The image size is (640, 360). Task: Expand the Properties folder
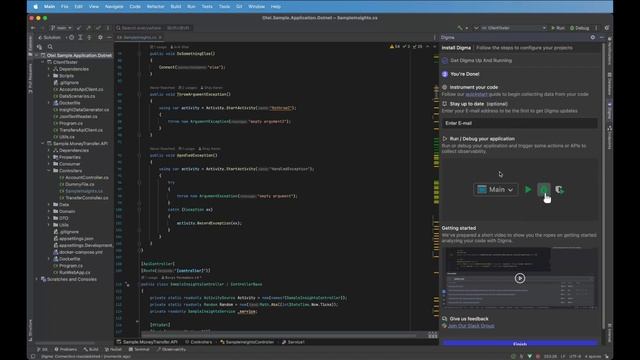(x=49, y=157)
